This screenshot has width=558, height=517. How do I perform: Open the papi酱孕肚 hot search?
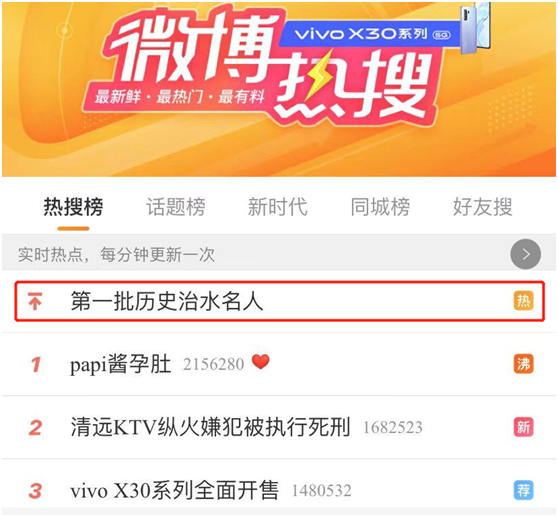coord(279,364)
